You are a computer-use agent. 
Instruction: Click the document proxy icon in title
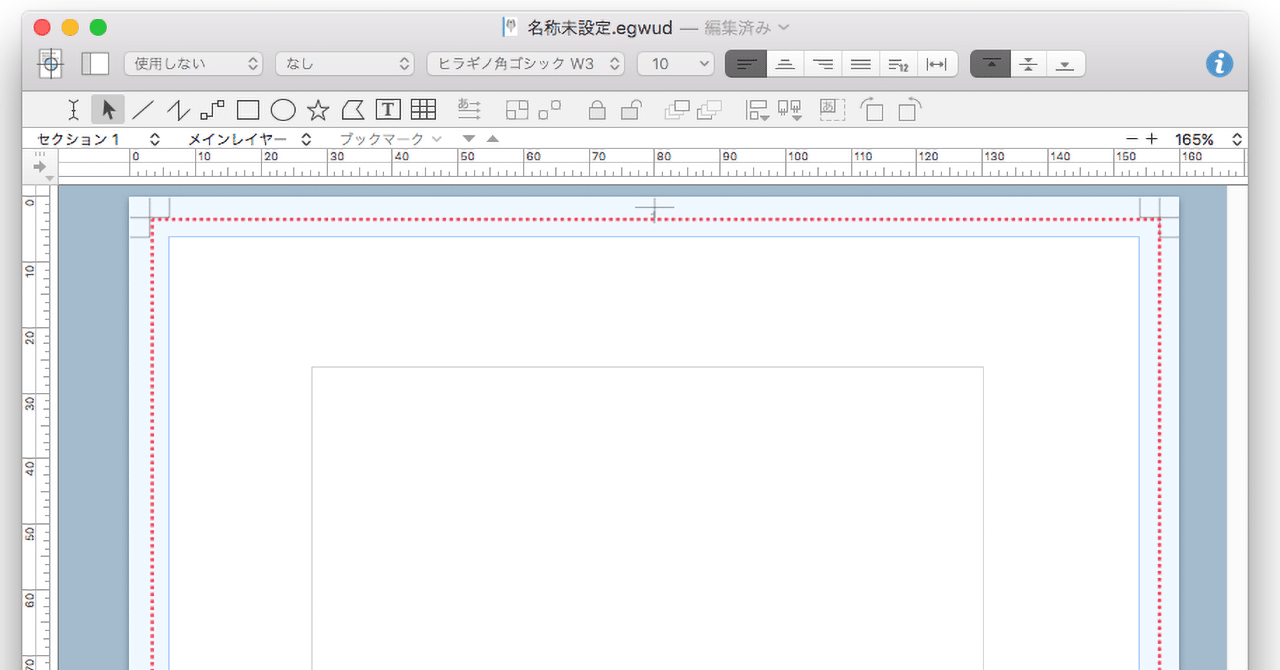point(511,28)
